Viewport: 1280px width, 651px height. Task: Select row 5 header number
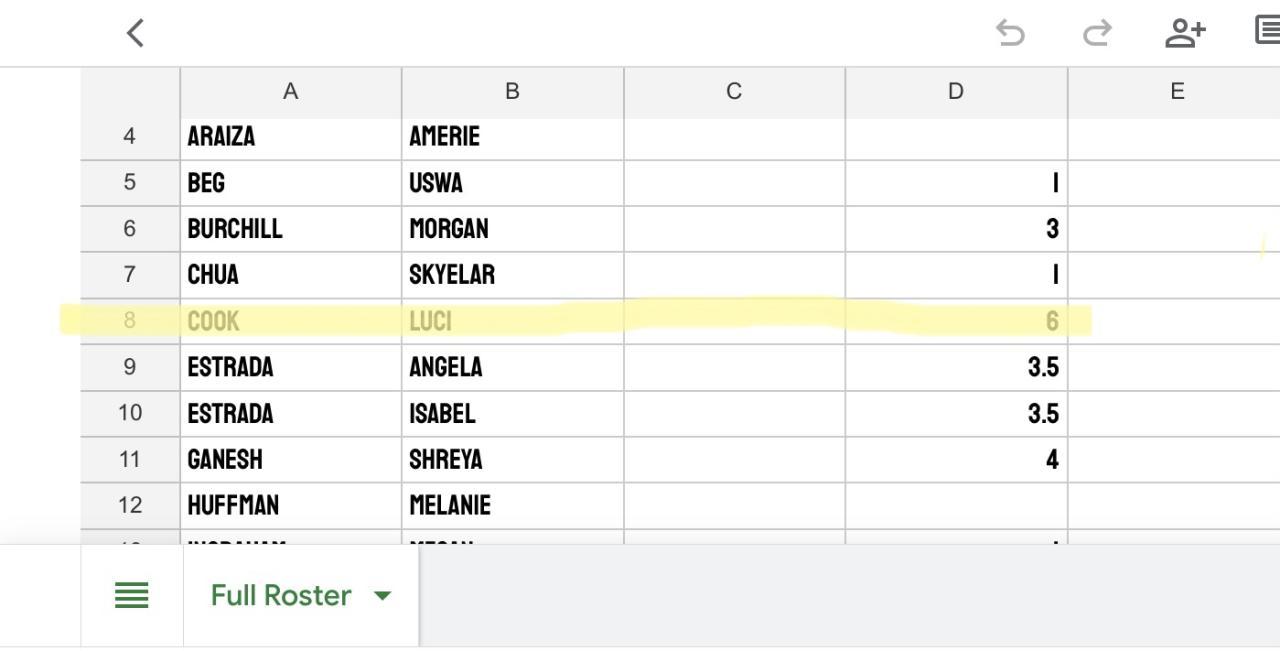[x=130, y=183]
